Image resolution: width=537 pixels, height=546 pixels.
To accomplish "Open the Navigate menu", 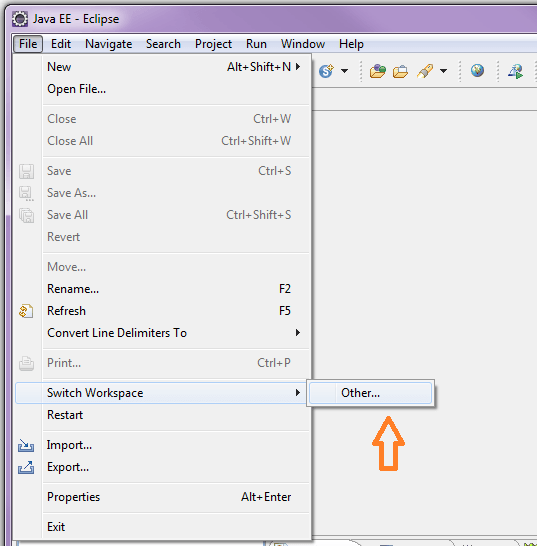I will [108, 44].
